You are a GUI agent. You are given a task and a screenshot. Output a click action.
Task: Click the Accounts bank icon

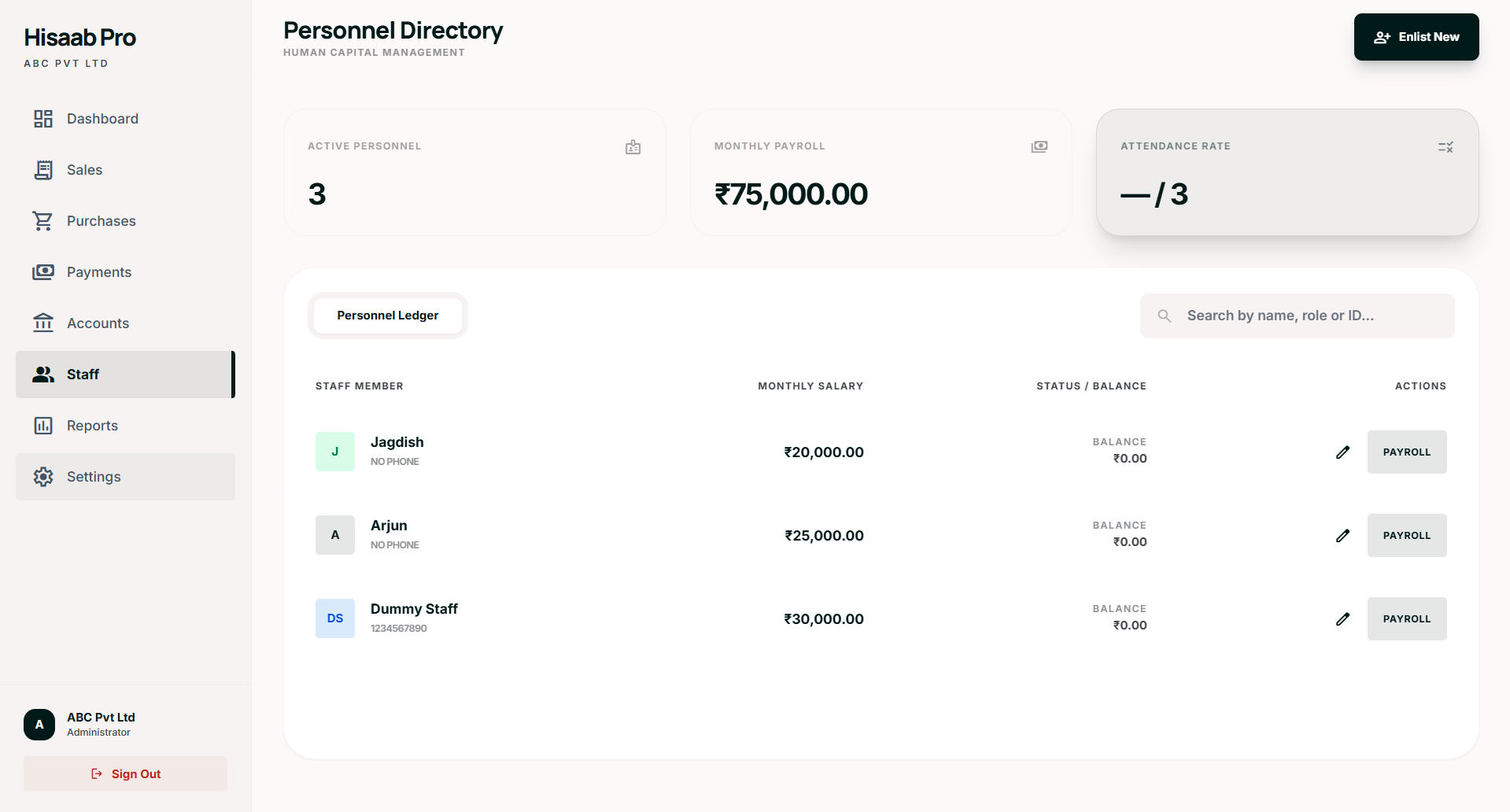(x=43, y=323)
